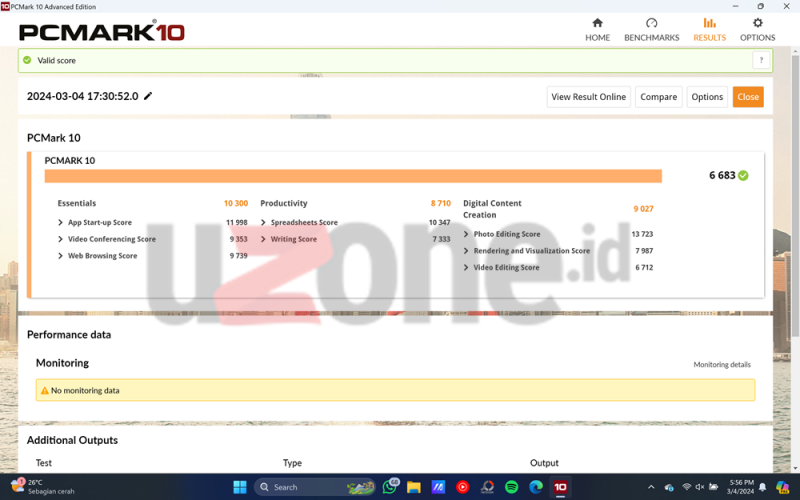The height and width of the screenshot is (500, 800).
Task: Edit the result name with pencil icon
Action: click(148, 96)
